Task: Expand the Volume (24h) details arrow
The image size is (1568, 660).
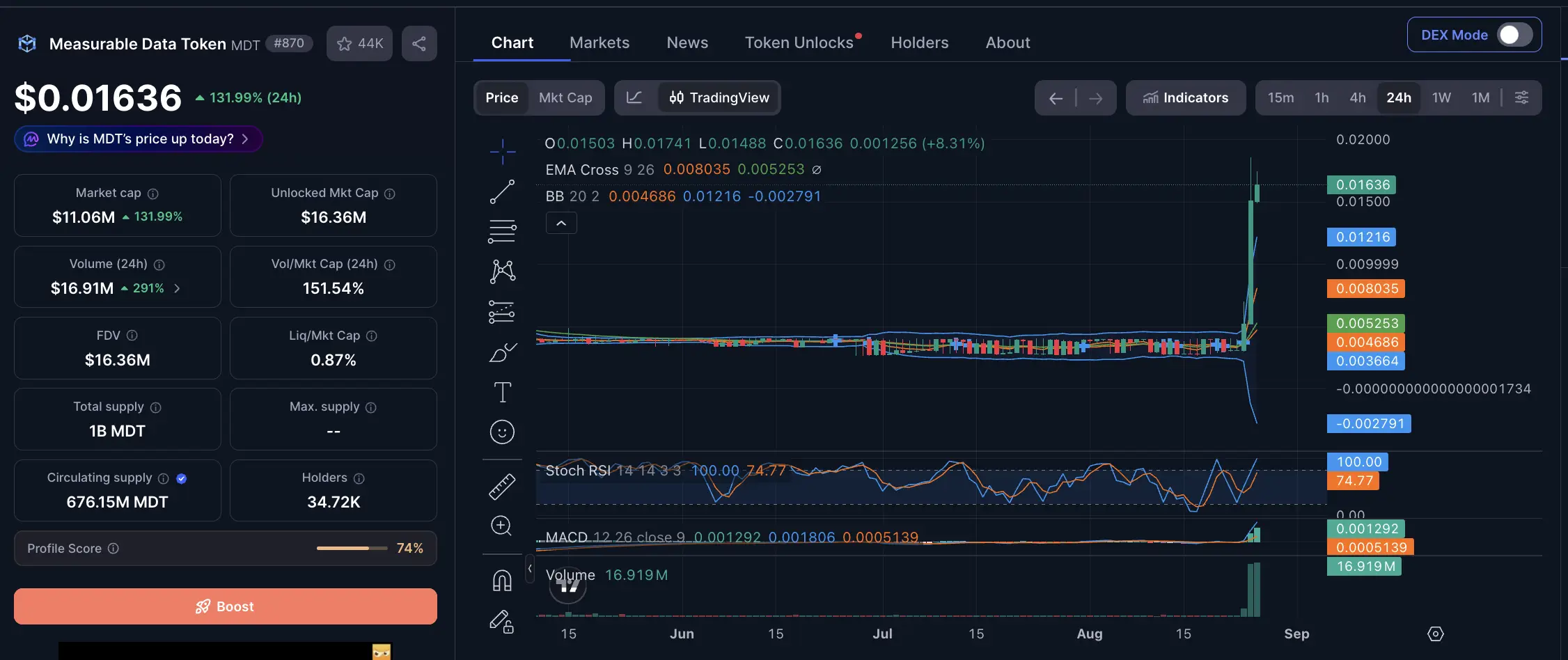Action: [x=178, y=288]
